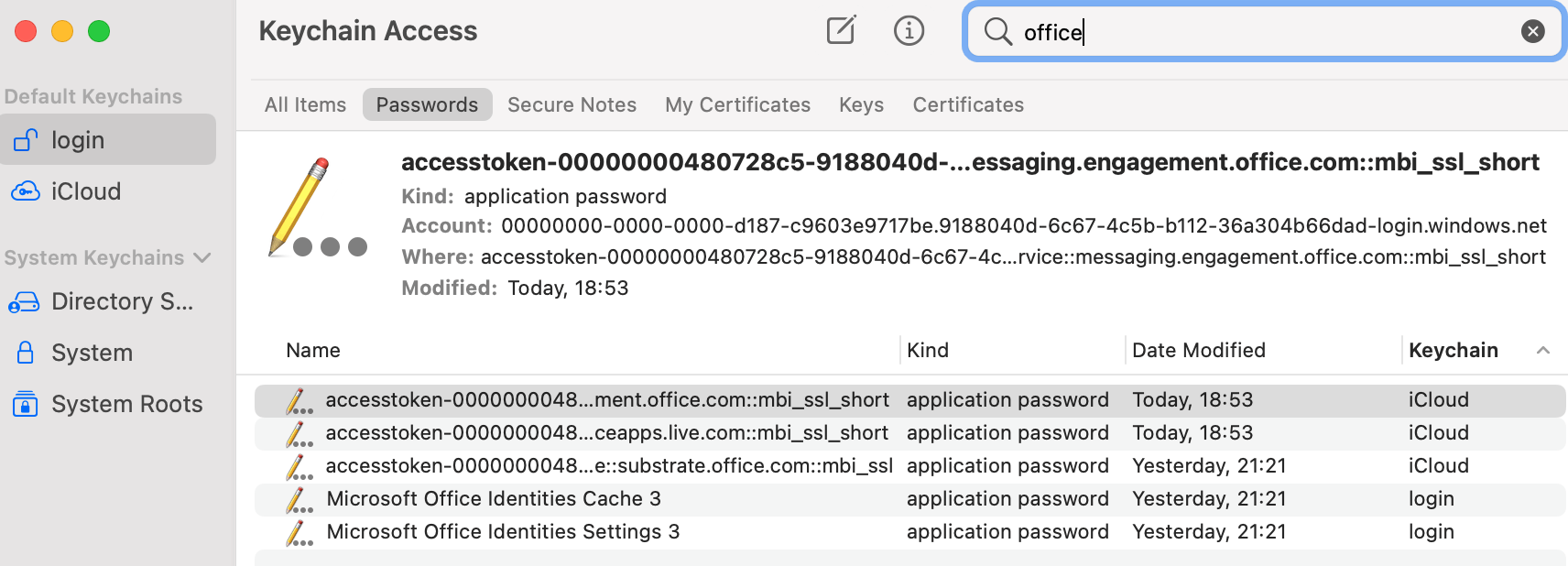Toggle Keychain column sort order arrow
The width and height of the screenshot is (1568, 566).
tap(1542, 351)
